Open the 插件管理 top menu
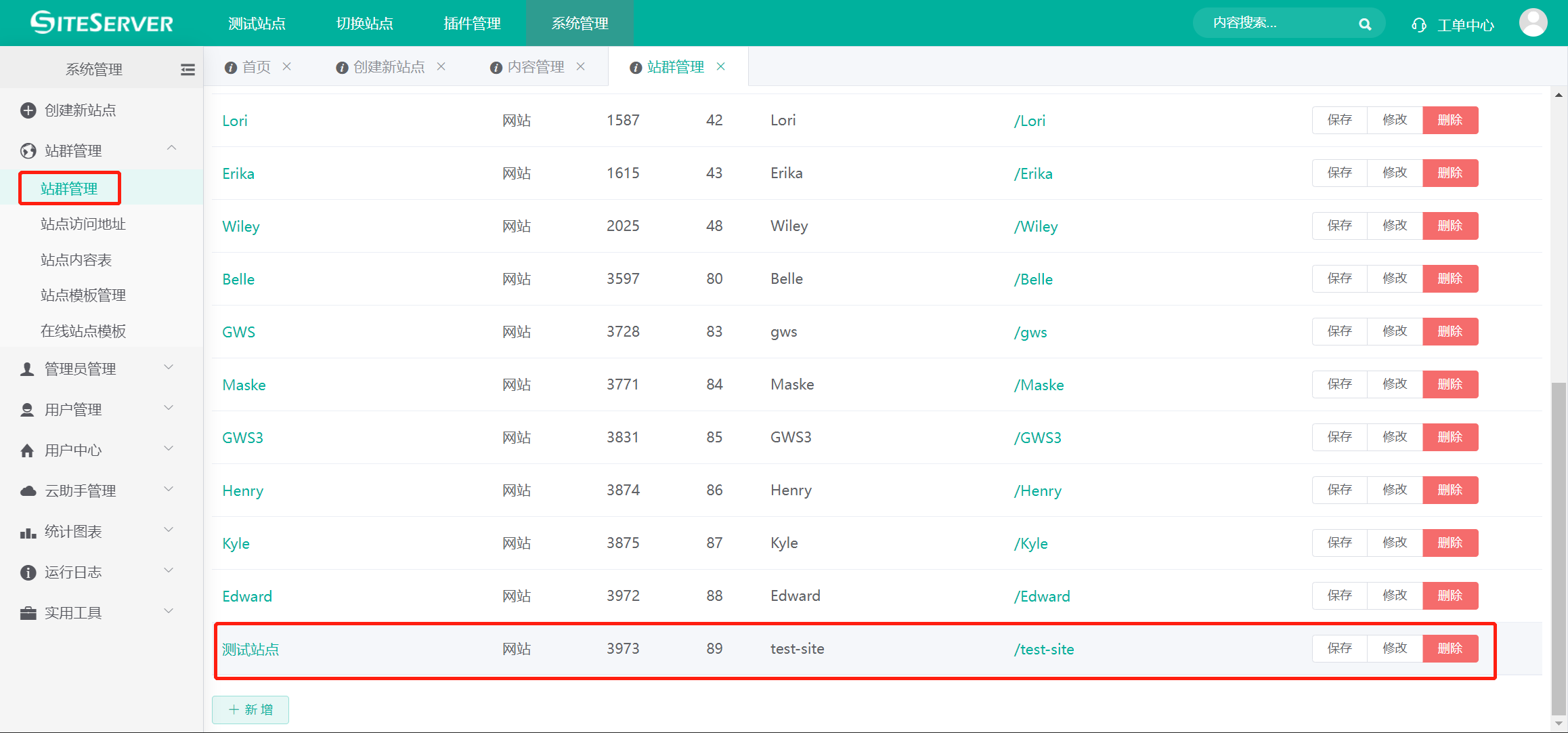 click(x=472, y=24)
